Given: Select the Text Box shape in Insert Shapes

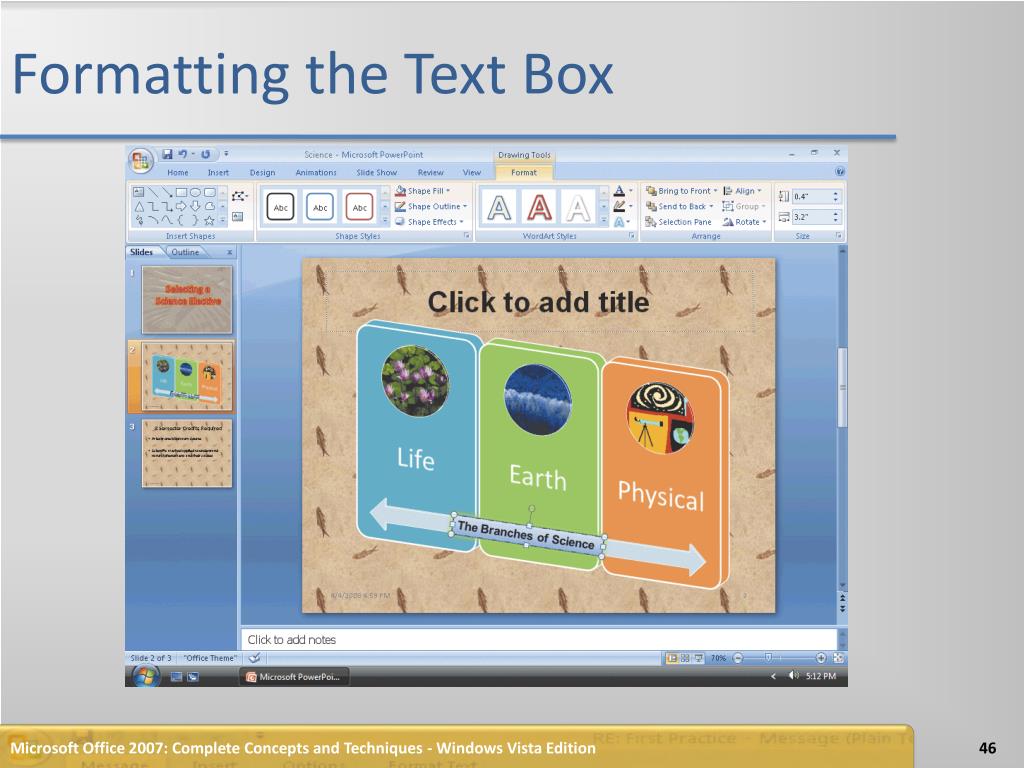Looking at the screenshot, I should tap(138, 192).
